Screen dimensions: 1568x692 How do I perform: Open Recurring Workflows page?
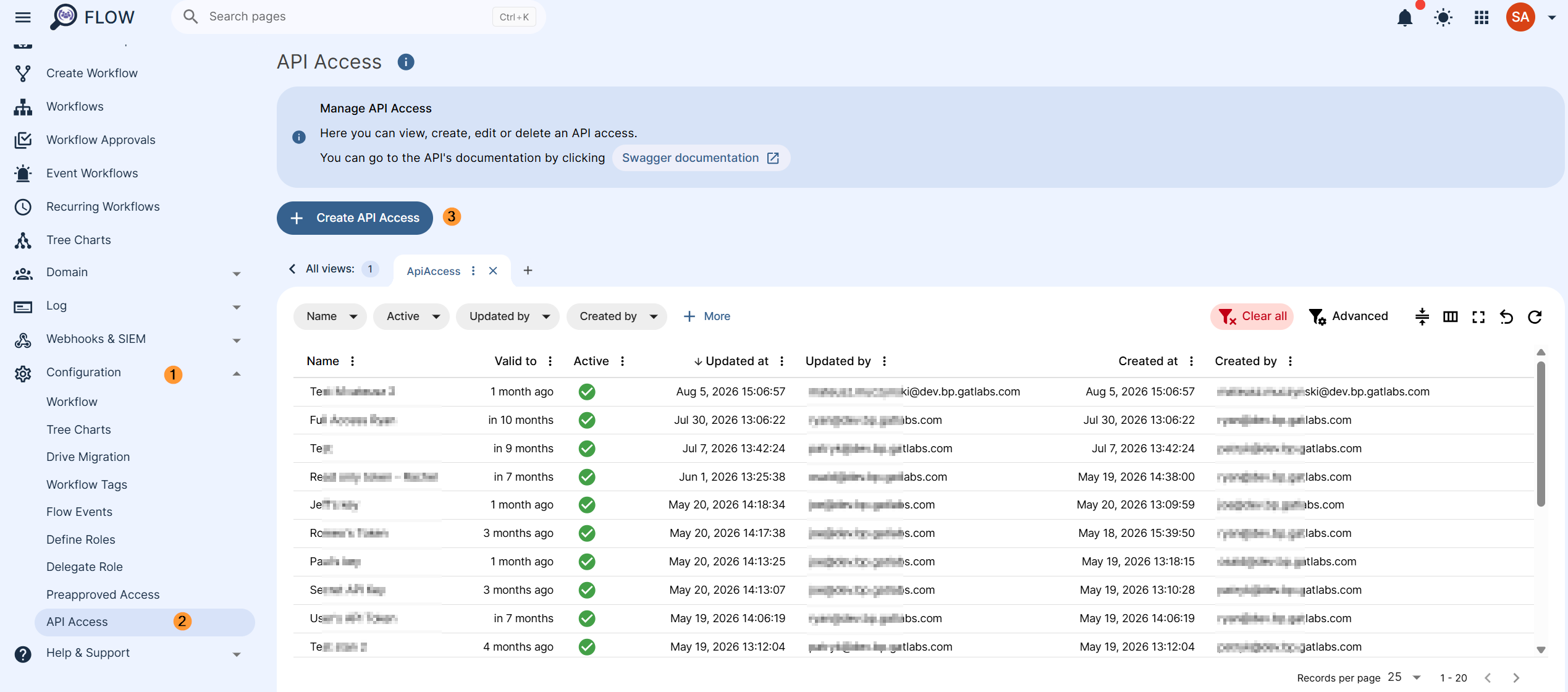tap(103, 206)
